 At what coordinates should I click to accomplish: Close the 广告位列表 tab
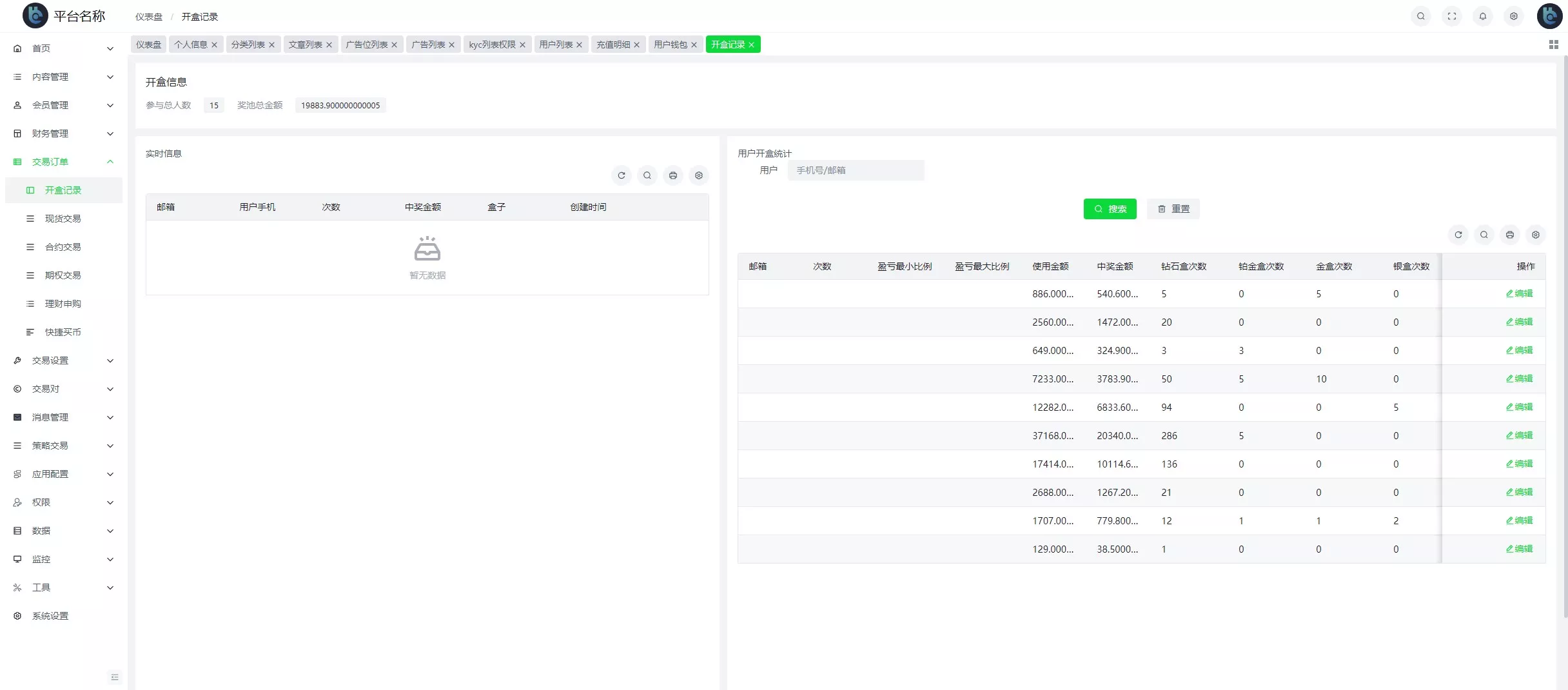(394, 45)
